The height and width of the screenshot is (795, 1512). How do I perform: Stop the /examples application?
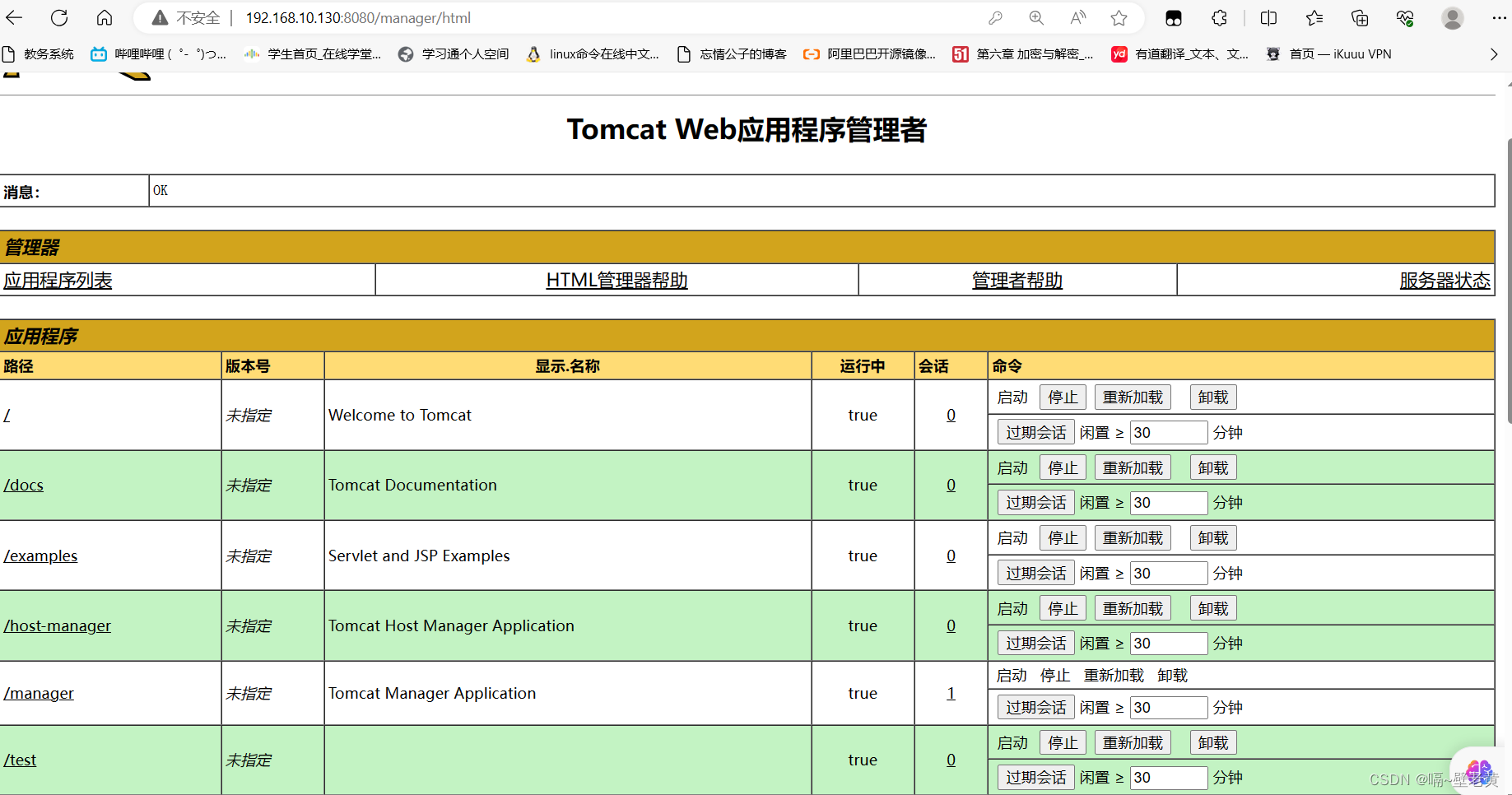point(1063,538)
